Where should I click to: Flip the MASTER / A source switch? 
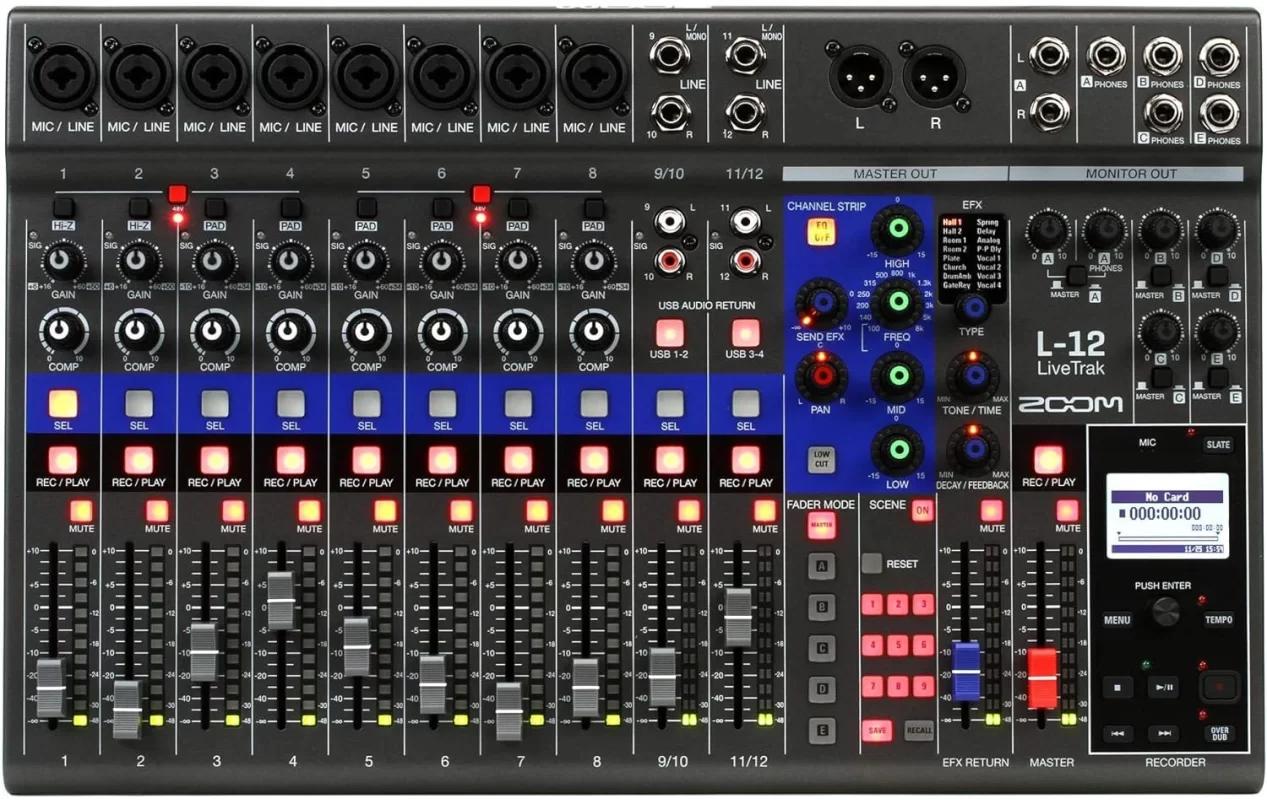point(1076,276)
